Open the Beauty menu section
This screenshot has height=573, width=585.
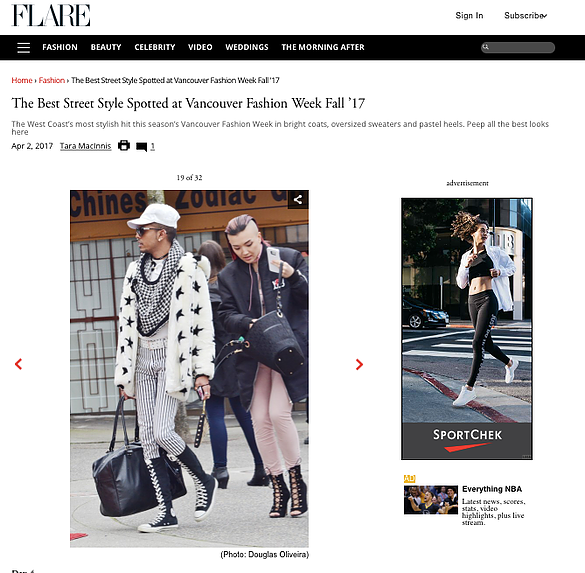pos(106,47)
